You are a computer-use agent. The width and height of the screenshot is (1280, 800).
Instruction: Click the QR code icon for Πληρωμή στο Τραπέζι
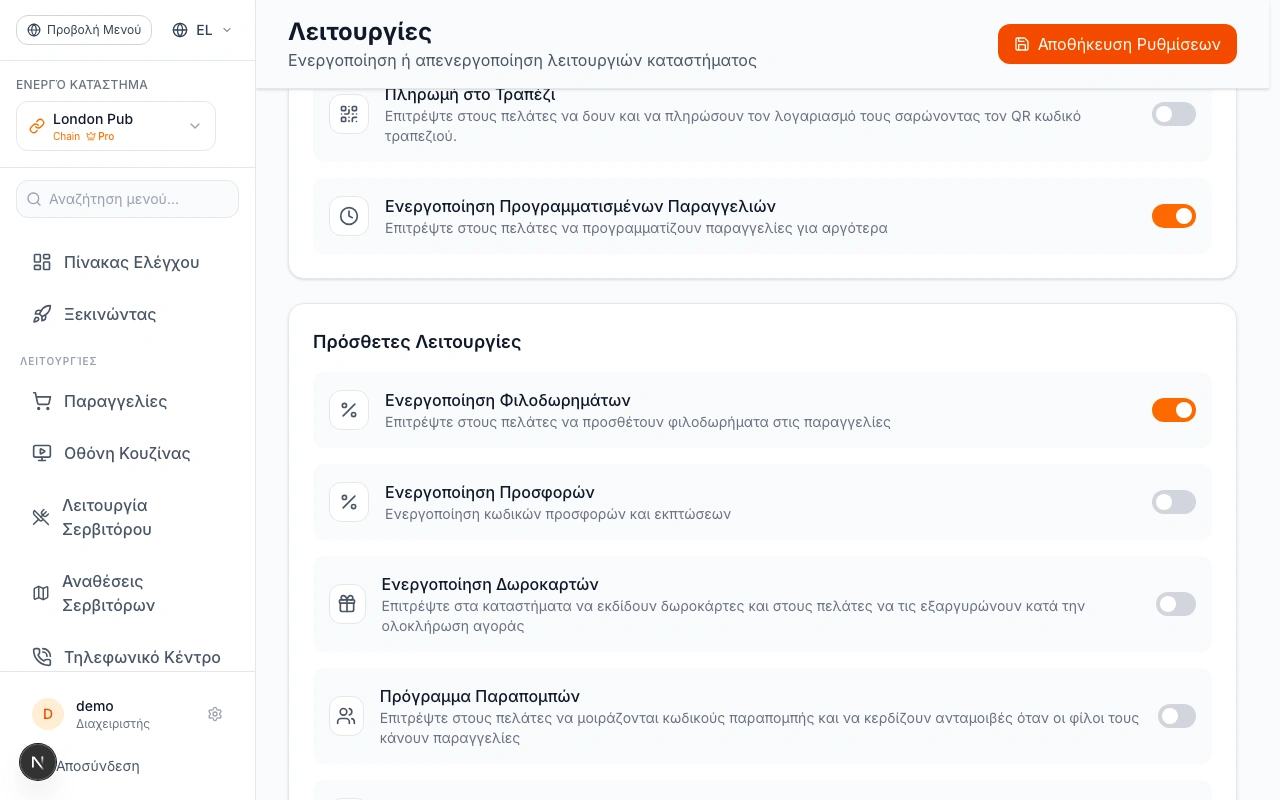(x=349, y=114)
